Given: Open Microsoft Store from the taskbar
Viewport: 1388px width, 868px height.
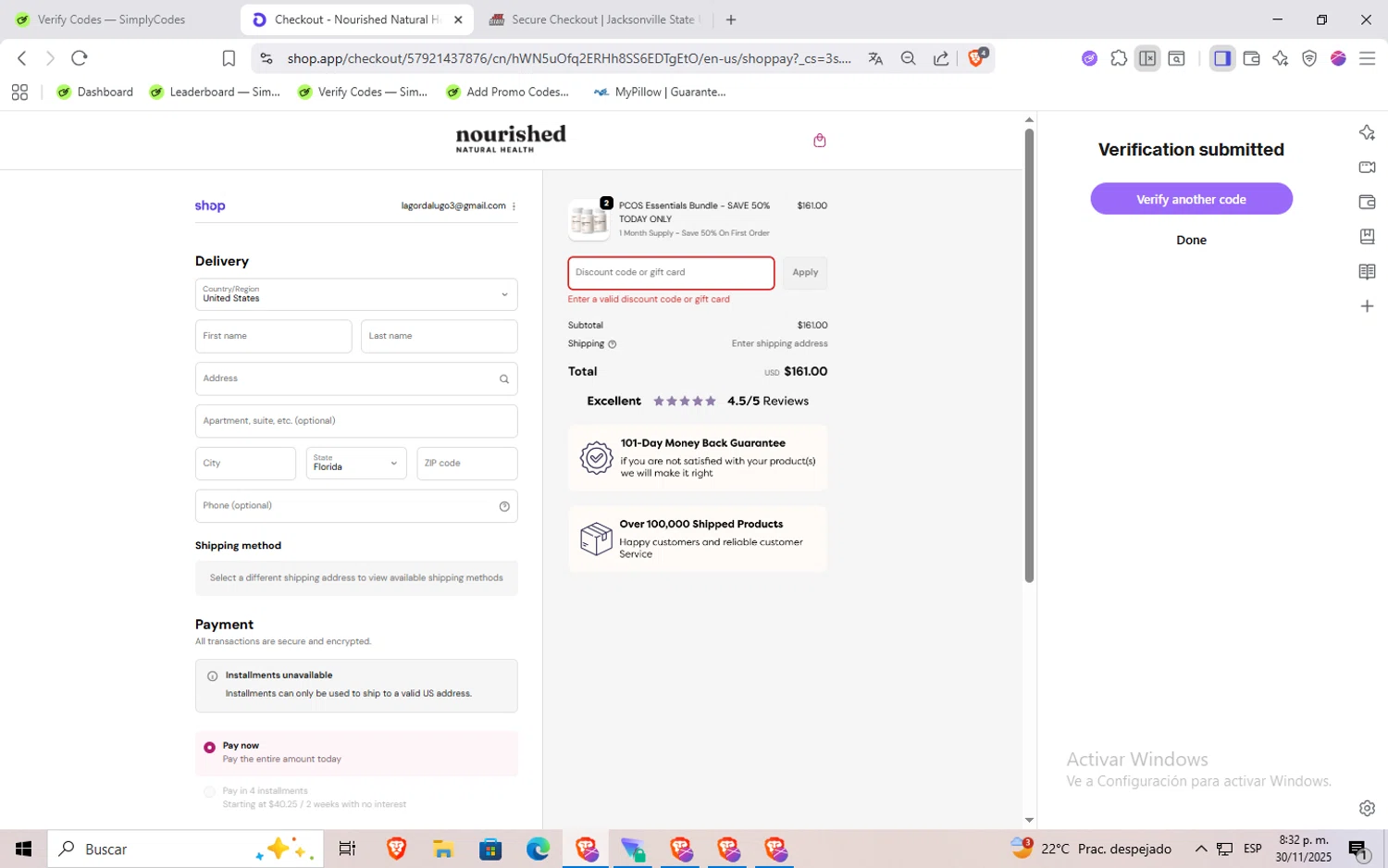Looking at the screenshot, I should [490, 849].
